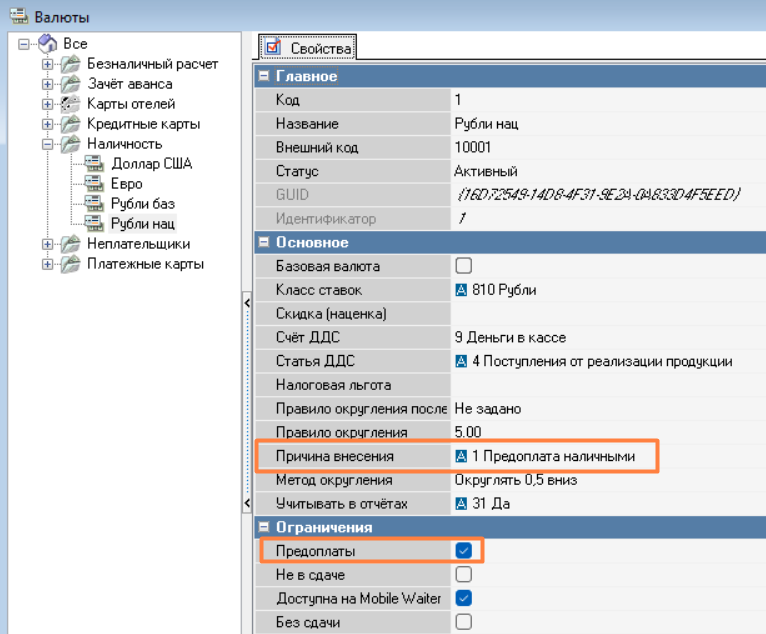Select the Доллар США currency icon
The height and width of the screenshot is (634, 766).
point(95,164)
